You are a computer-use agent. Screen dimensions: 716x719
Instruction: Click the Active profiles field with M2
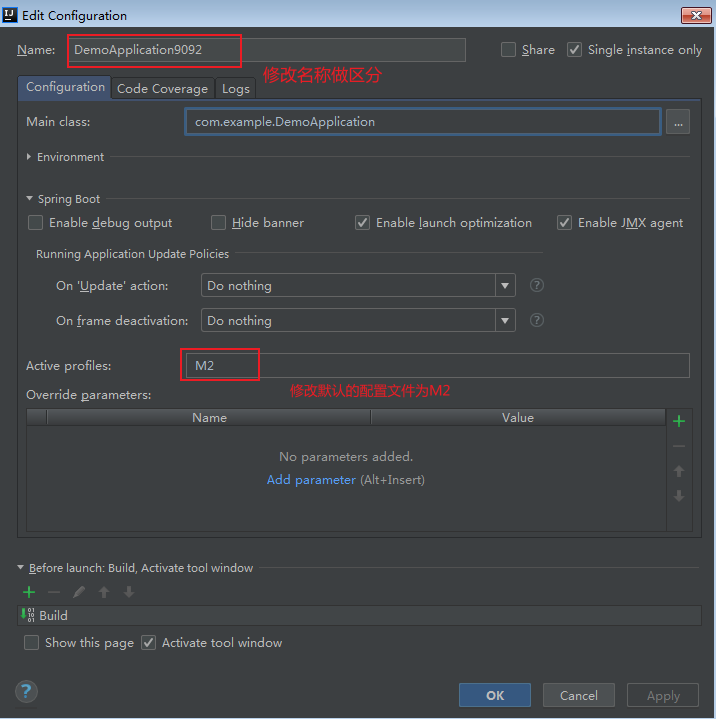(436, 365)
